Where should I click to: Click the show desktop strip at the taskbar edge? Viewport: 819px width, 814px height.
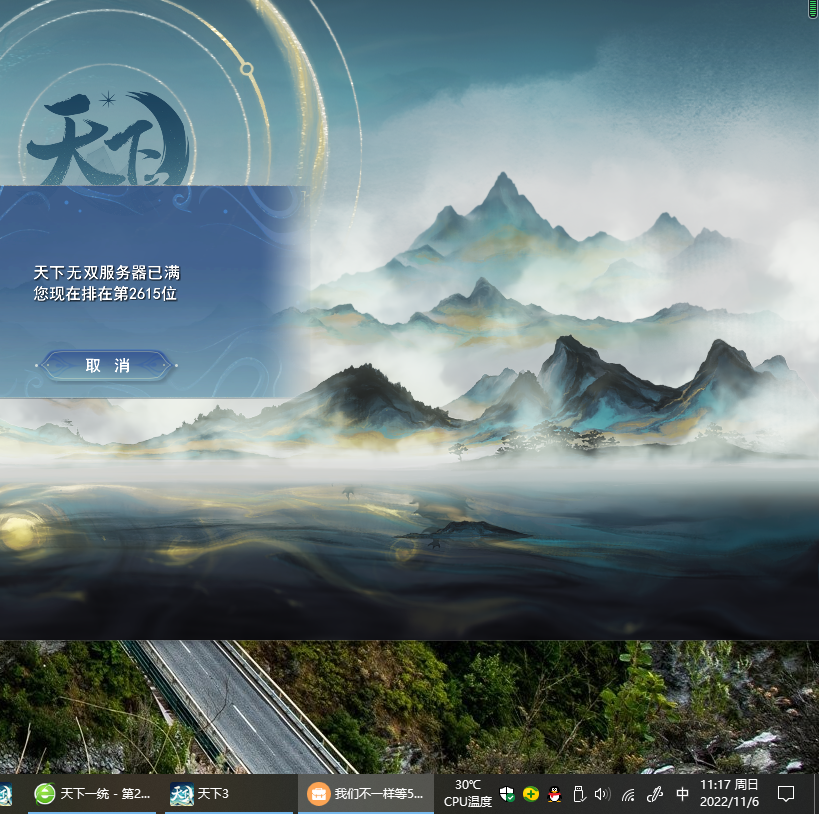coord(816,794)
